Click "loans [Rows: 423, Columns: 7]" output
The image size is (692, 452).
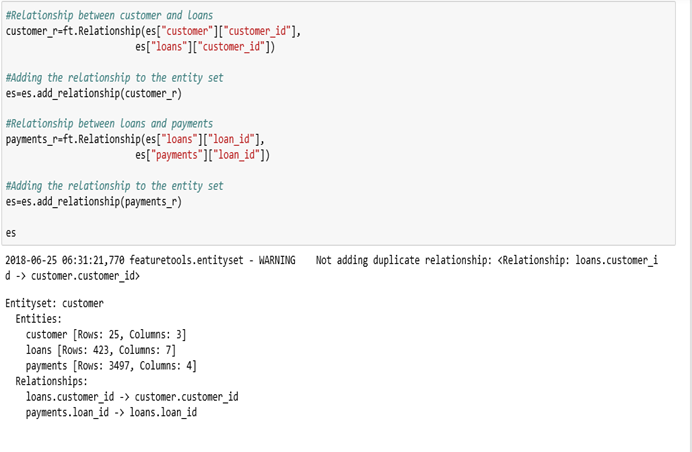[101, 350]
